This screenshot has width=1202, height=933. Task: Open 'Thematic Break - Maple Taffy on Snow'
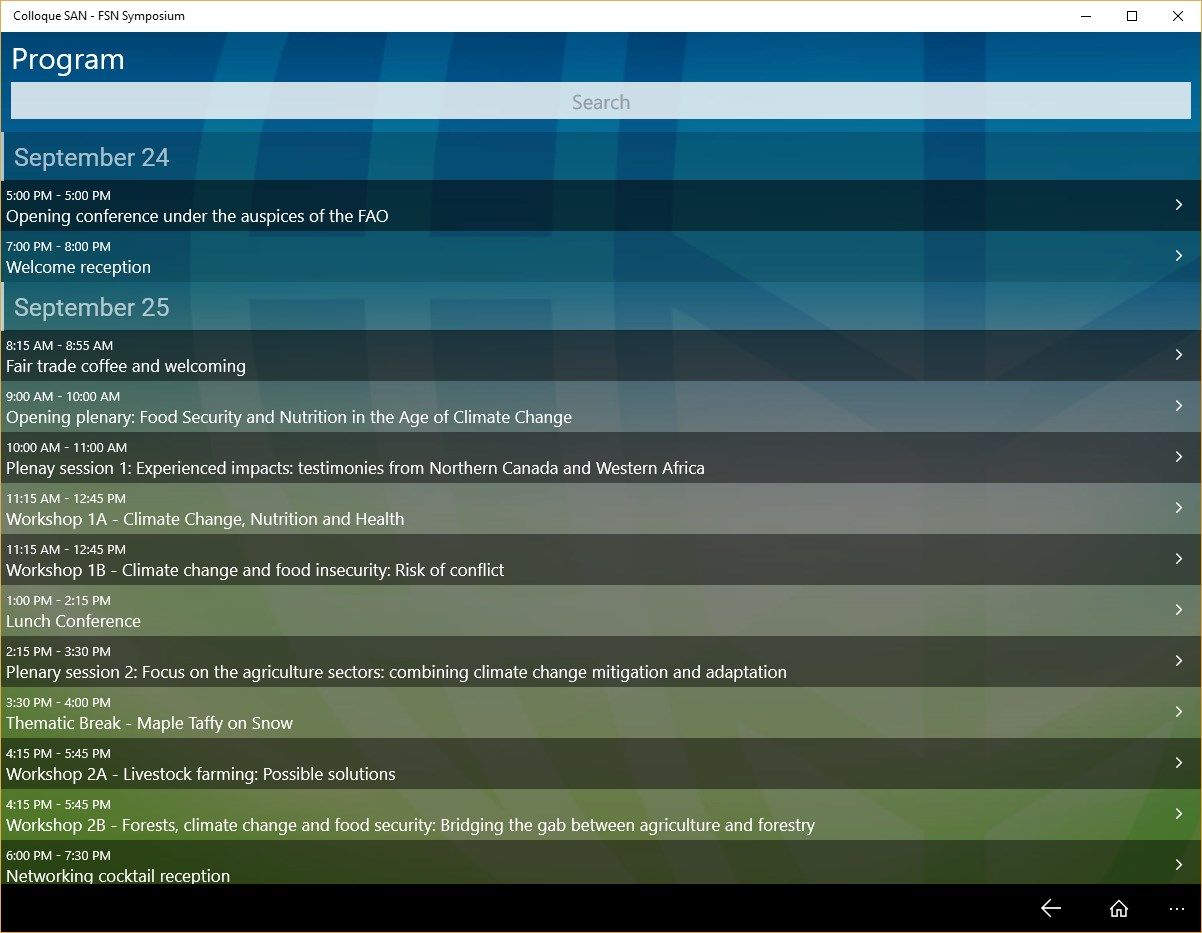tap(149, 723)
